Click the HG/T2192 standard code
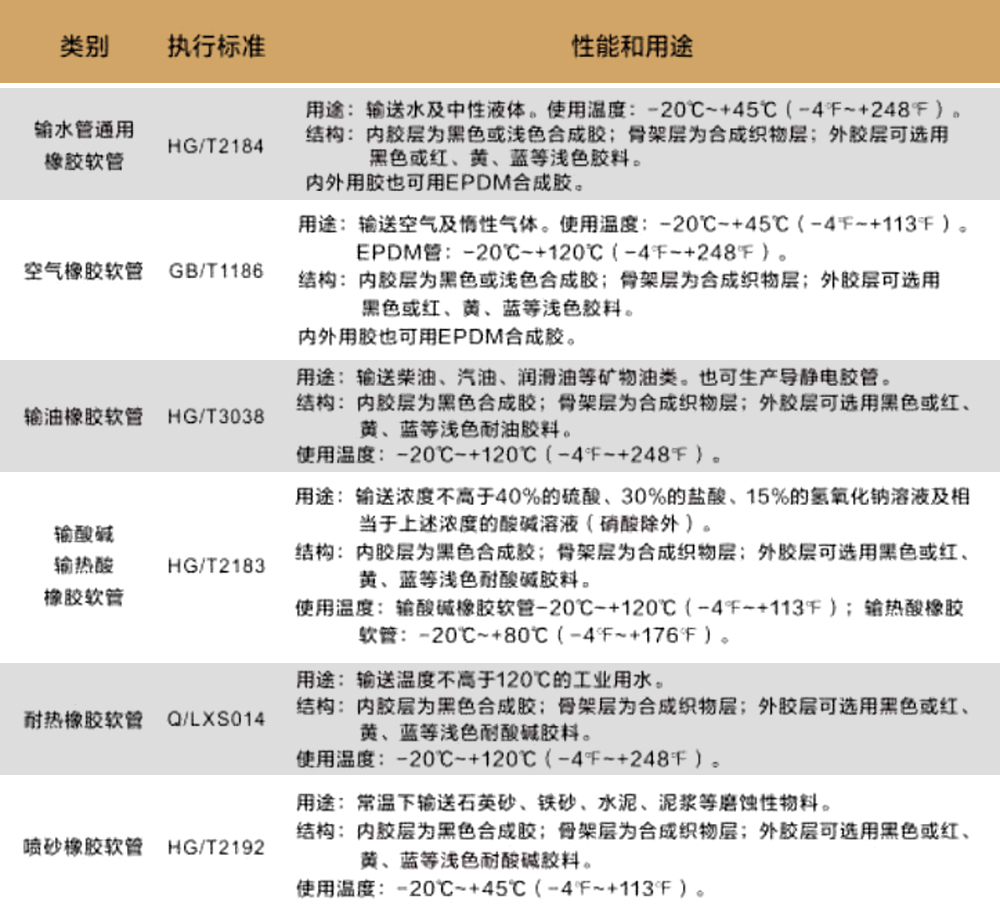This screenshot has width=1000, height=921. (x=216, y=847)
